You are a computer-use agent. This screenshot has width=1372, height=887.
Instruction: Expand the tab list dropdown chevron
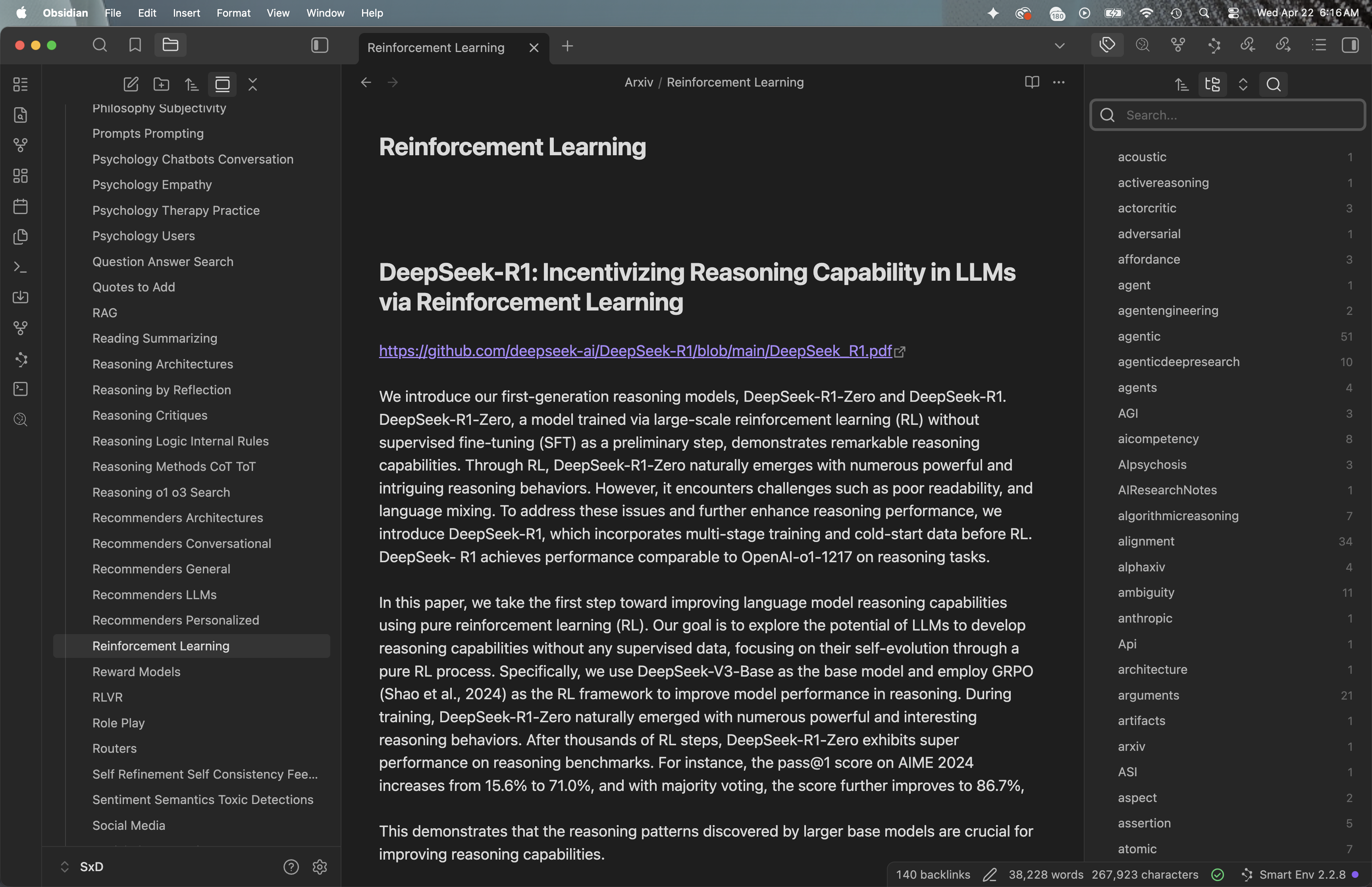click(1060, 46)
